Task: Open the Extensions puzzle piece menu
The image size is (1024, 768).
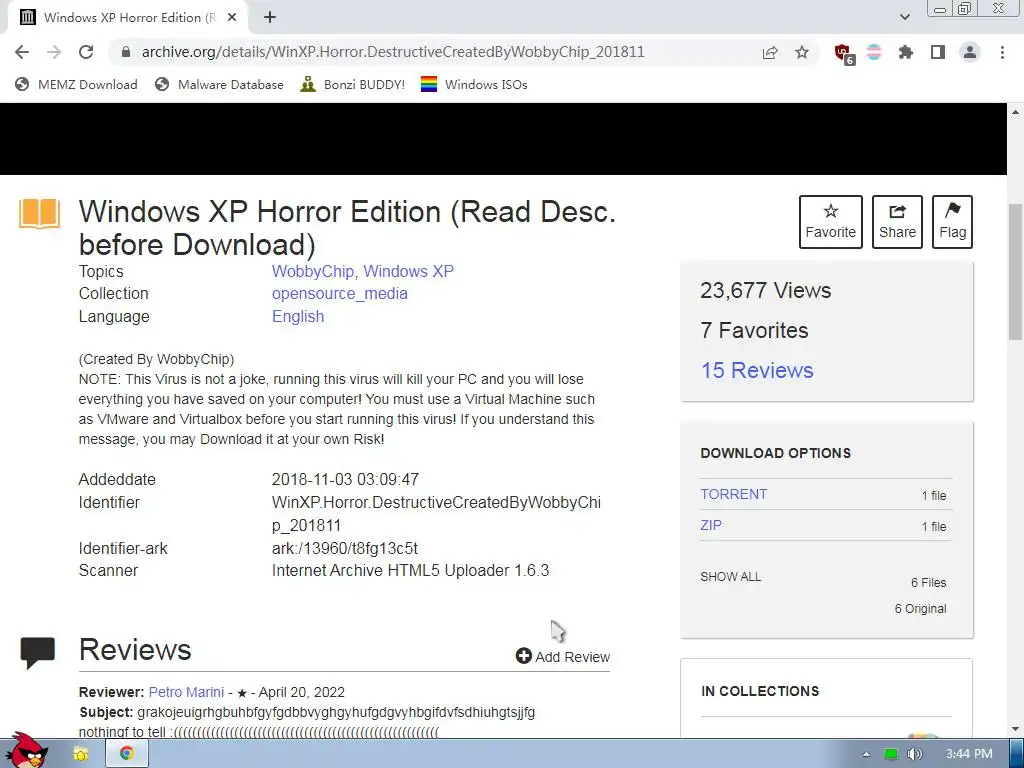Action: tap(906, 52)
